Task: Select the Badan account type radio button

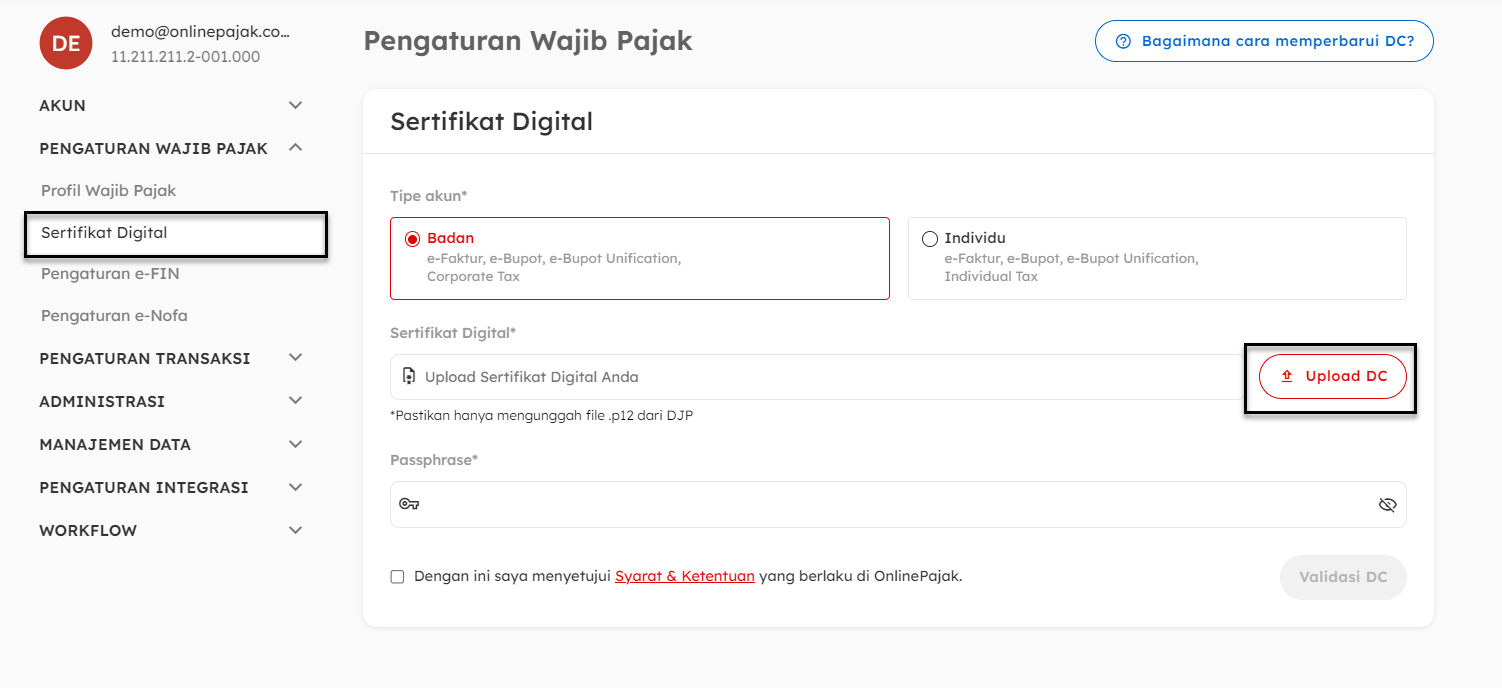Action: [x=412, y=239]
